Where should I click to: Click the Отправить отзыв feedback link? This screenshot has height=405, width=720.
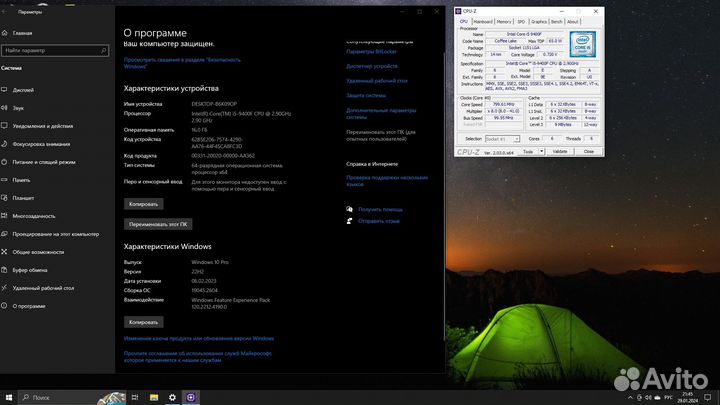[x=378, y=221]
